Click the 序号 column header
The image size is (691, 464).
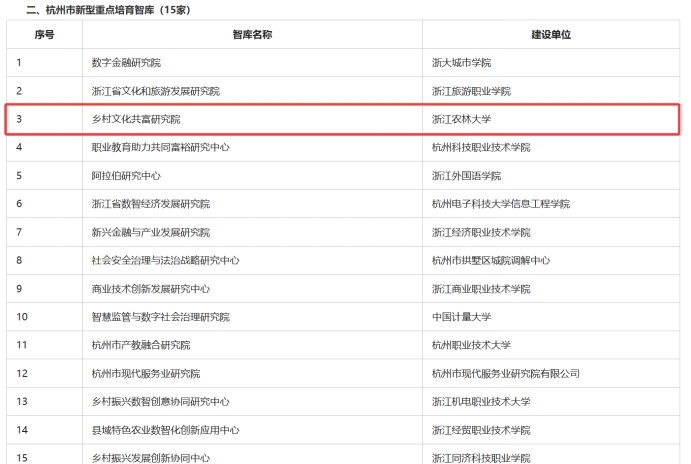coord(44,34)
